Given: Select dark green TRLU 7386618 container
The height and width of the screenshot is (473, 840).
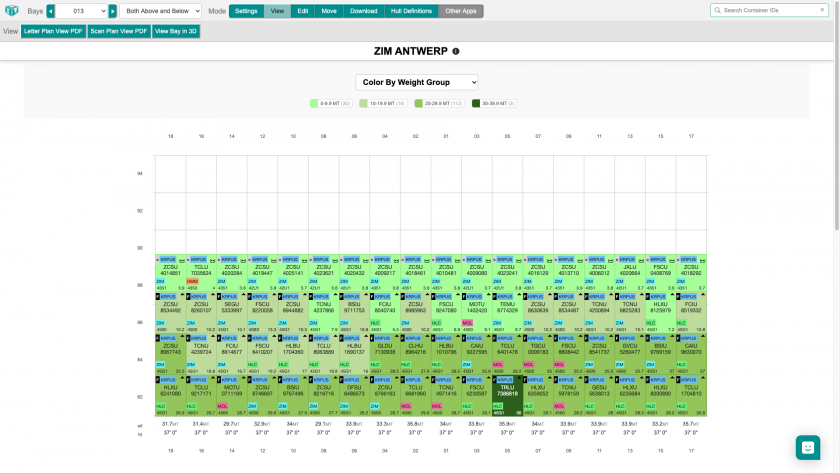Looking at the screenshot, I should click(507, 395).
